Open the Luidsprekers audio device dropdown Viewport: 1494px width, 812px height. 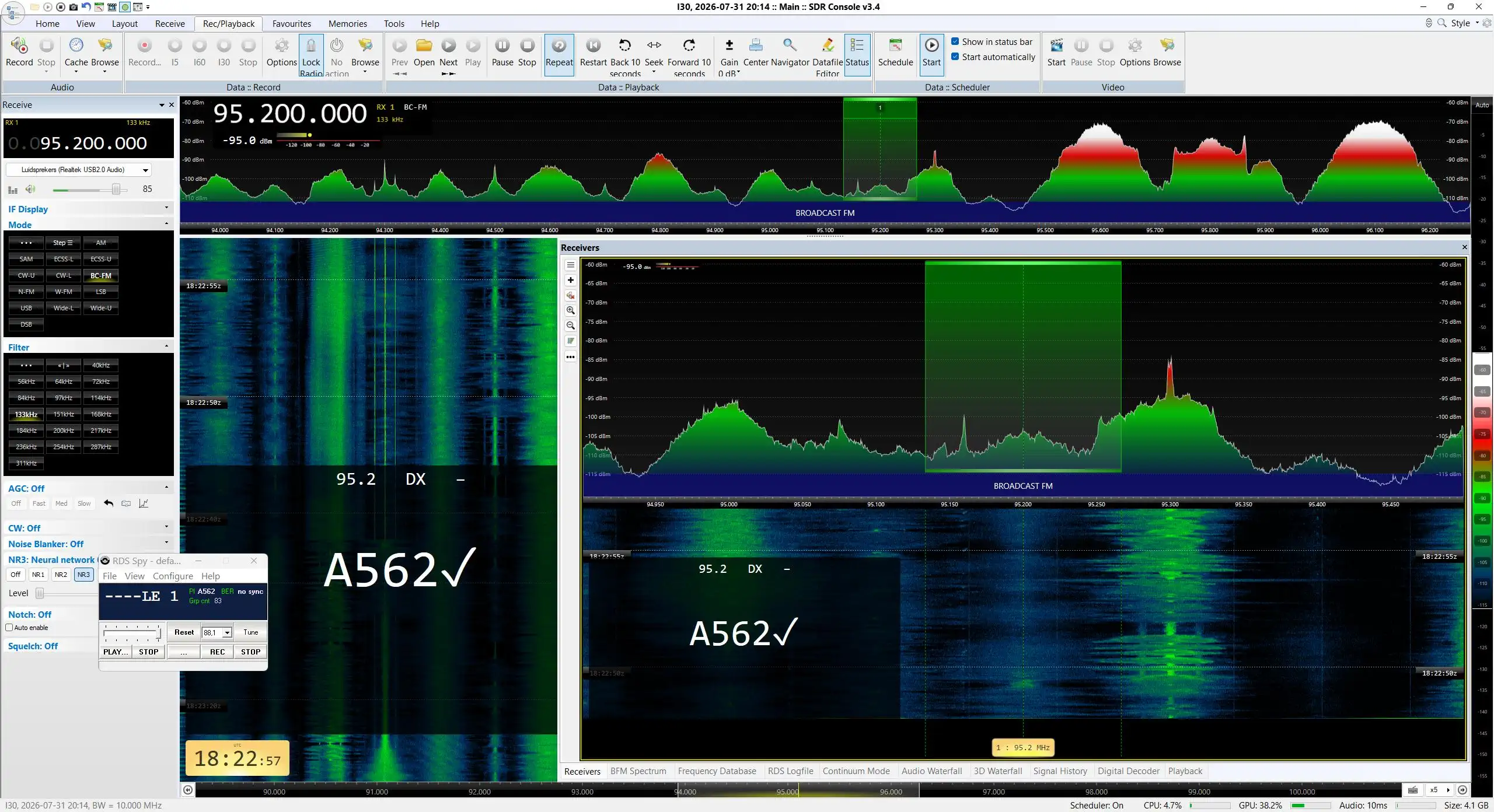pyautogui.click(x=79, y=170)
